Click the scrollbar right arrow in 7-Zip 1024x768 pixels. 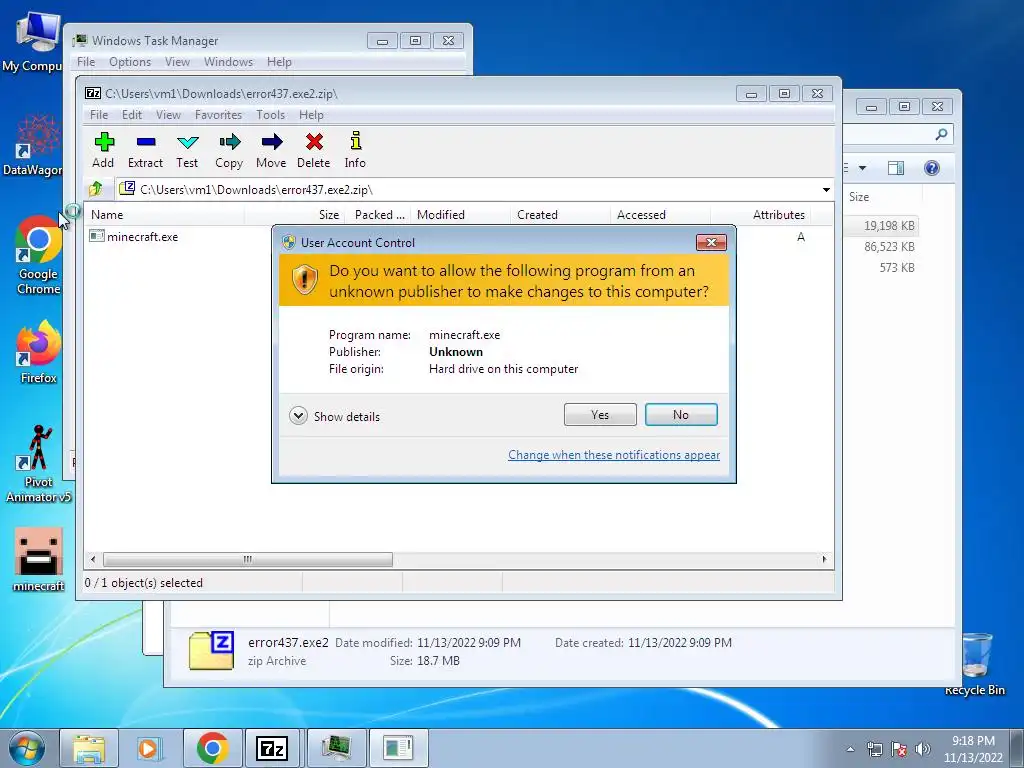(824, 560)
